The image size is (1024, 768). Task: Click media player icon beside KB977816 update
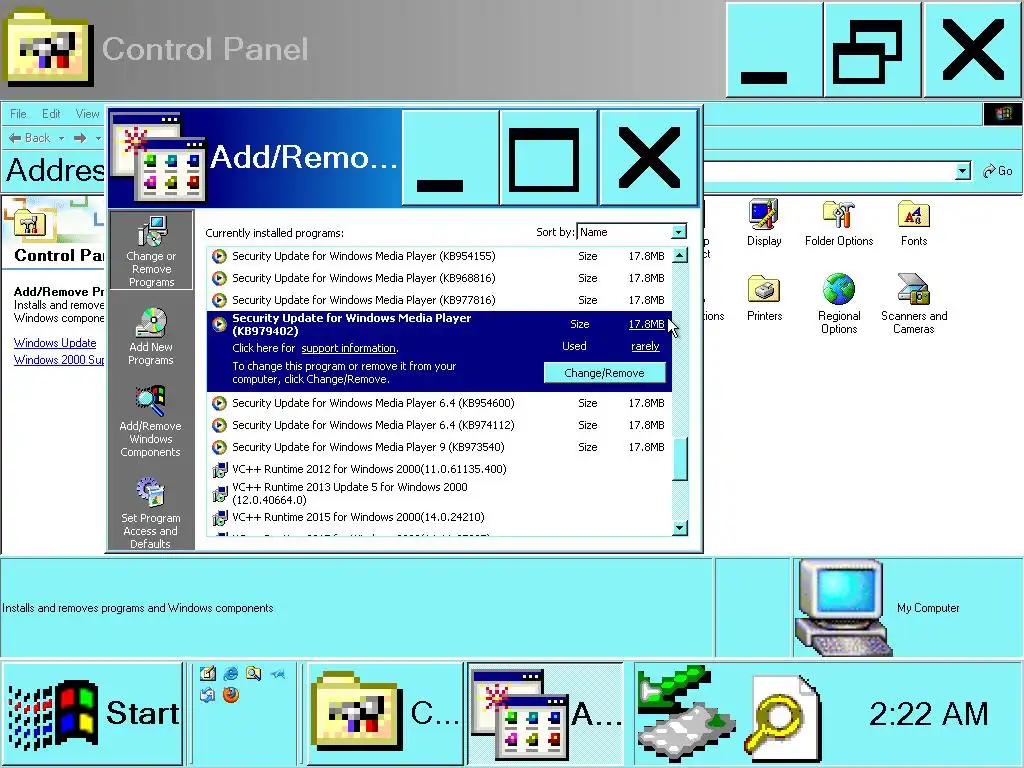coord(219,300)
